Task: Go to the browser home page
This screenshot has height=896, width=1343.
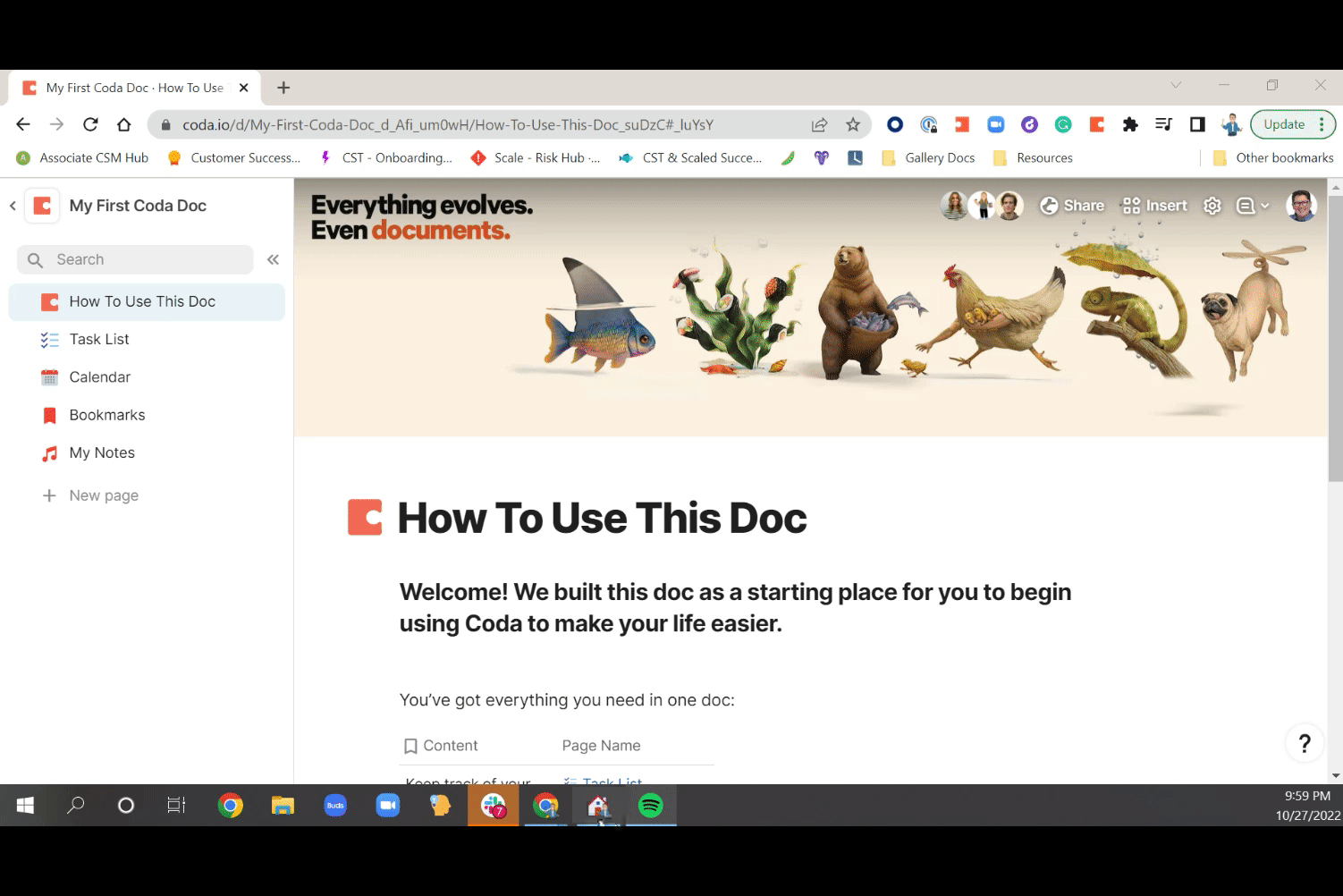Action: [124, 124]
